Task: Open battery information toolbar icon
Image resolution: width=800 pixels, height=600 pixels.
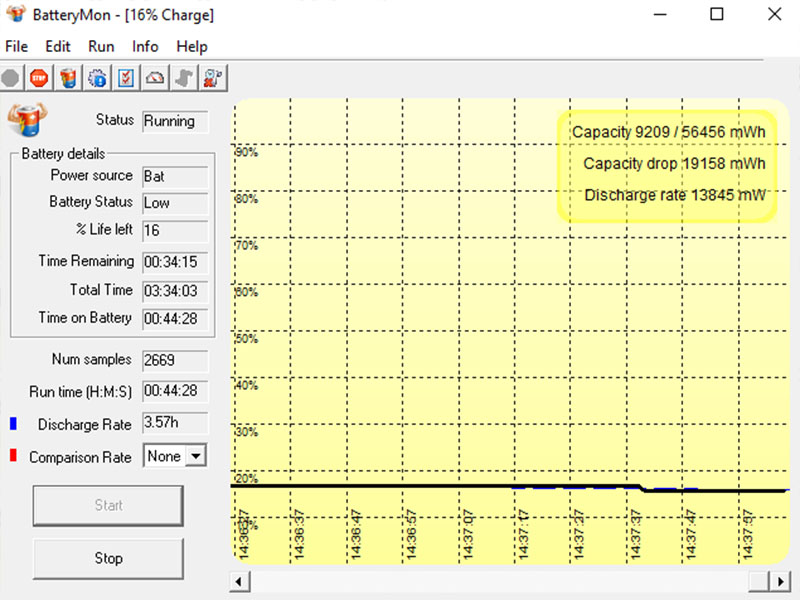Action: tap(68, 79)
